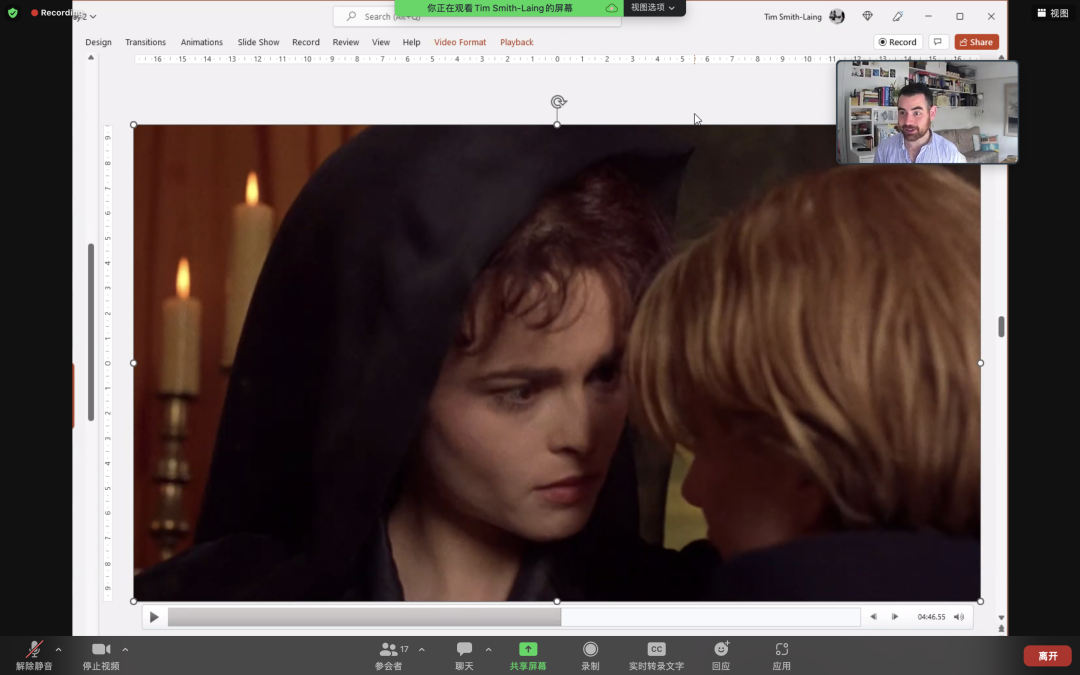This screenshot has width=1080, height=675.
Task: Open the Transitions ribbon tab
Action: [x=145, y=42]
